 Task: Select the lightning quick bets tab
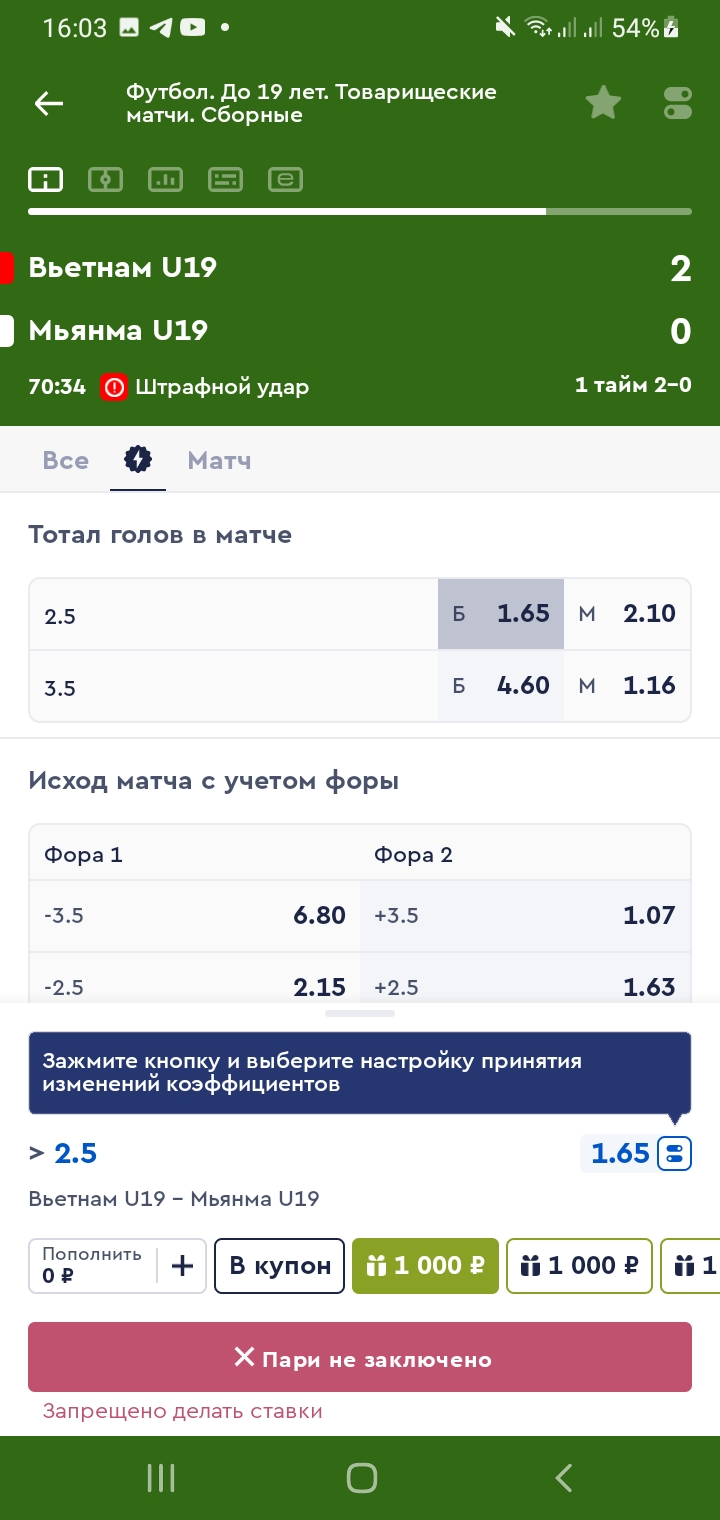tap(138, 460)
